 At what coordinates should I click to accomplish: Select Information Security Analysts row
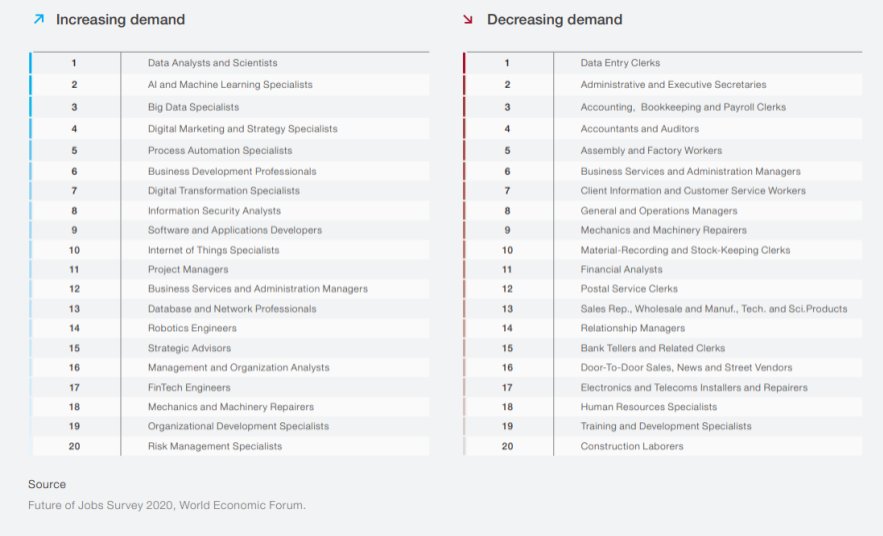tap(230, 211)
